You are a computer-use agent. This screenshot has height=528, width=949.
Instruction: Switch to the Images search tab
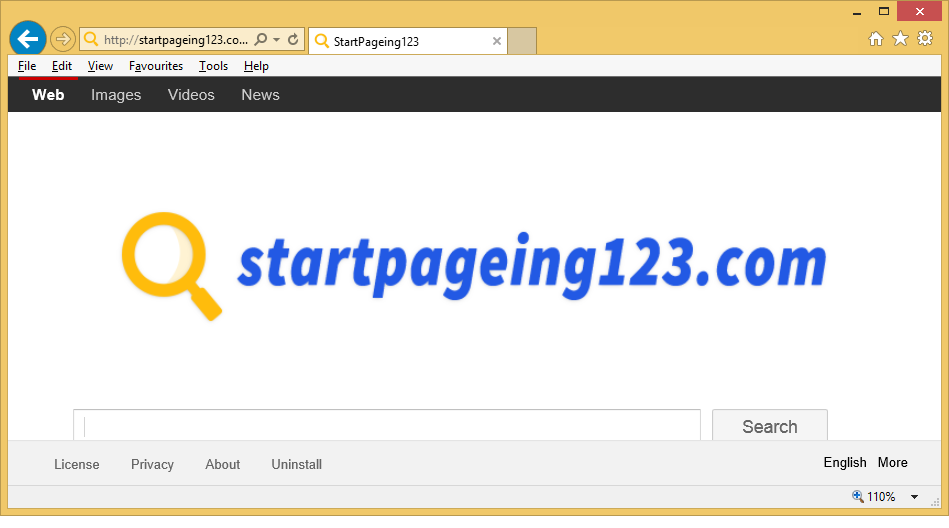click(x=116, y=95)
